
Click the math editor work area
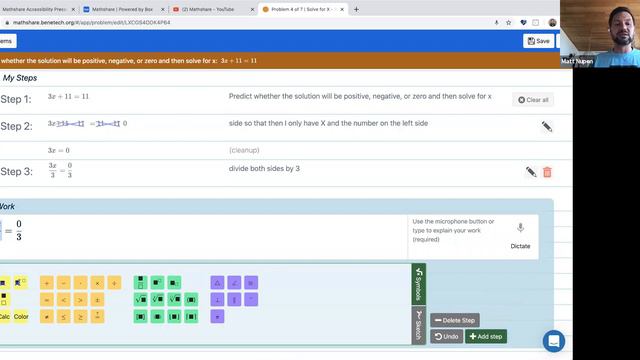click(x=203, y=237)
